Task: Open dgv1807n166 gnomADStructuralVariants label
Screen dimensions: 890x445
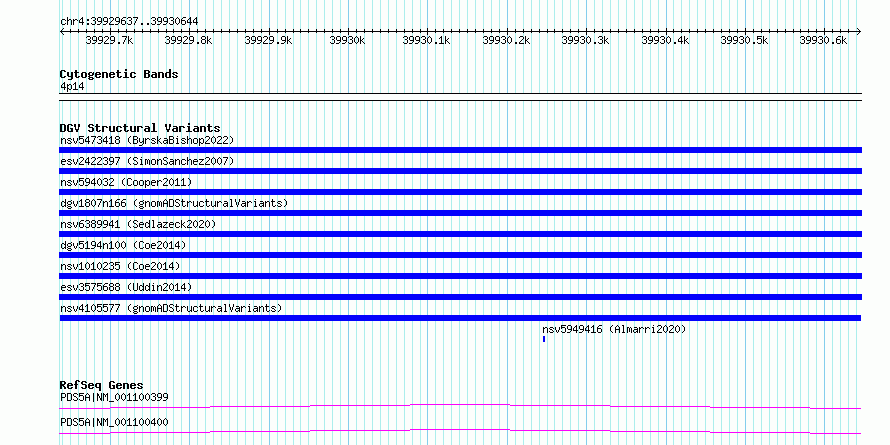Action: [x=174, y=203]
